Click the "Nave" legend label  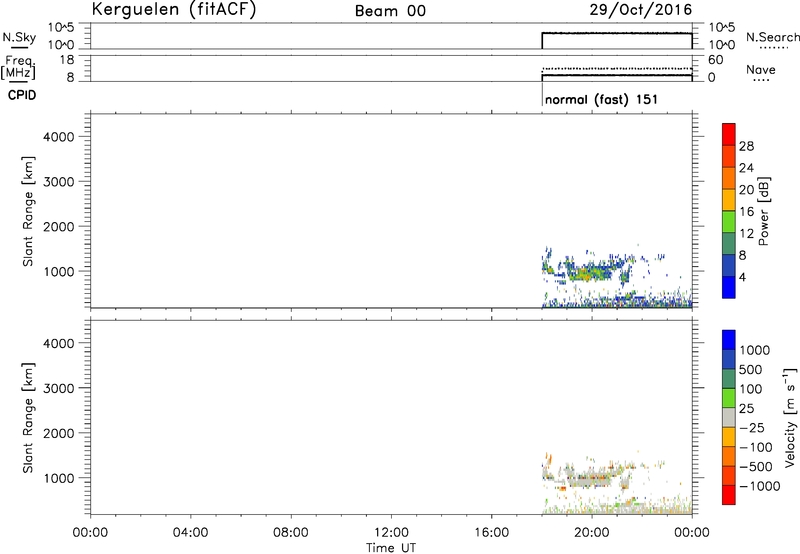click(x=761, y=70)
